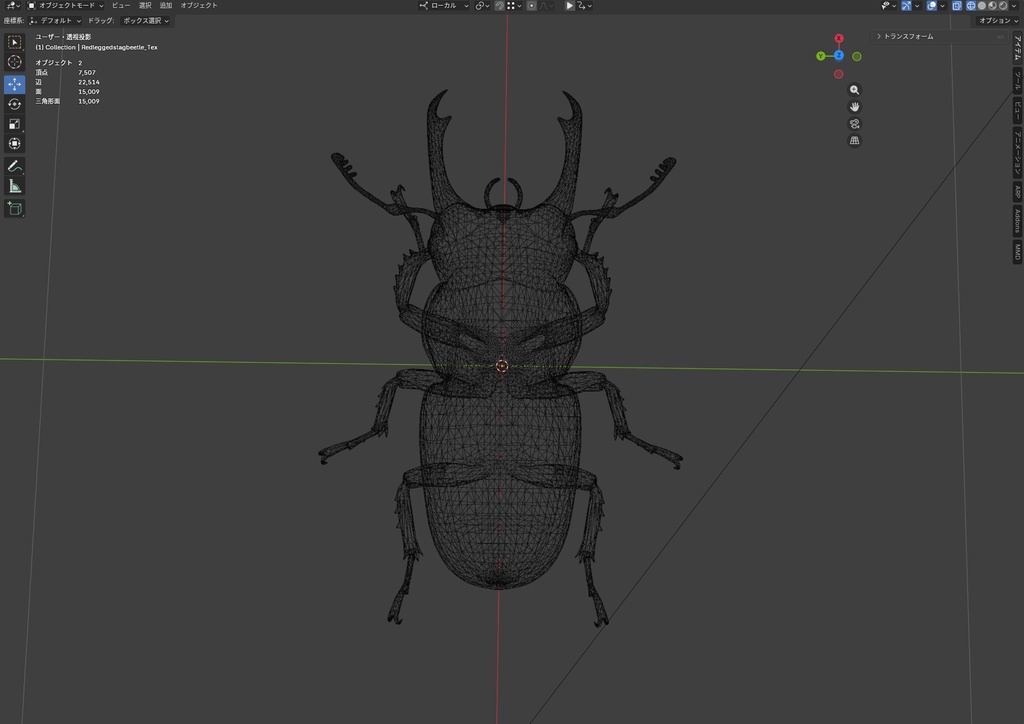Screen dimensions: 1024x724
Task: Open the snapping elements dropdown
Action: click(515, 5)
